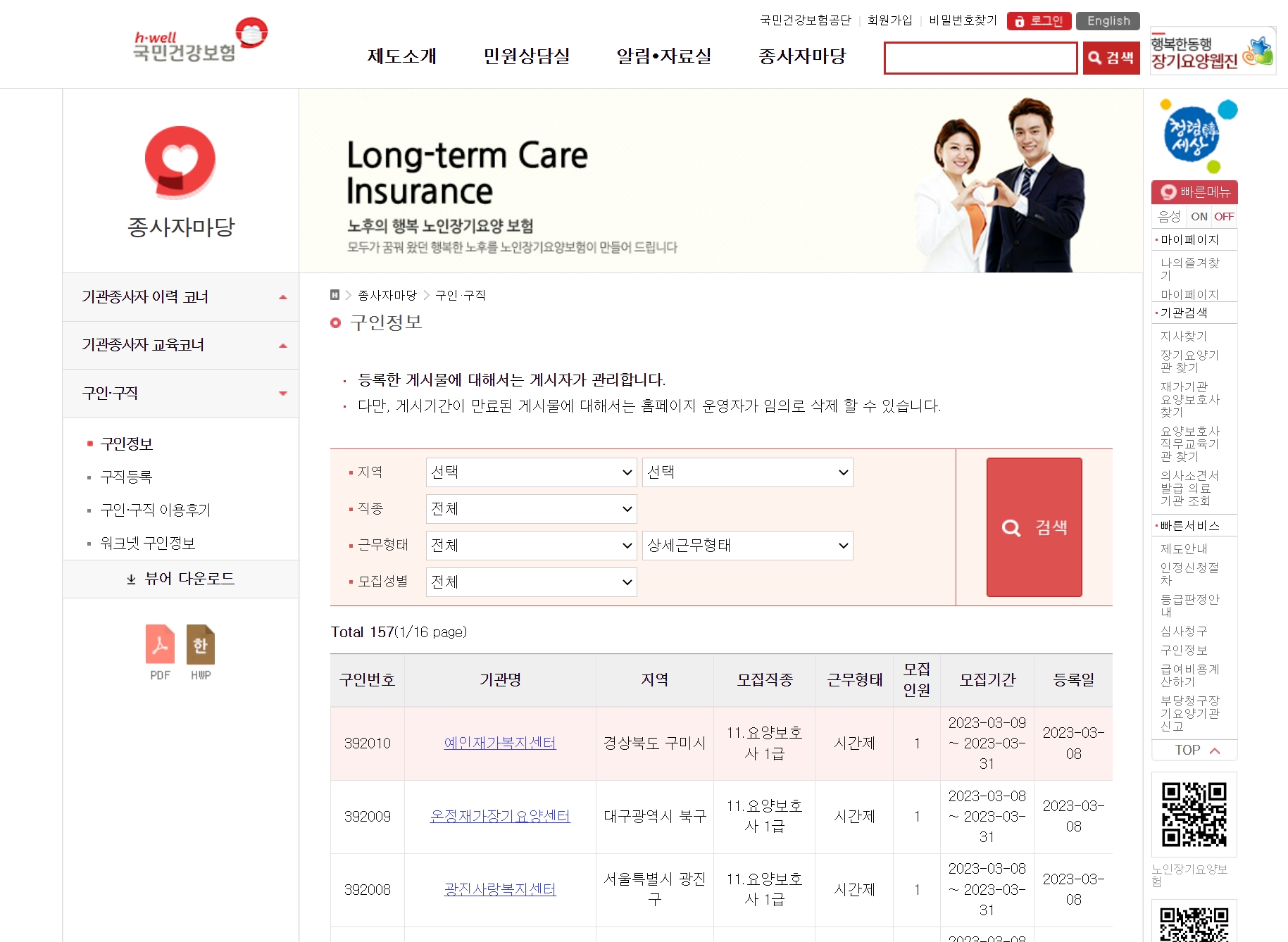Viewport: 1288px width, 942px height.
Task: Open the 직종 전체 dropdown
Action: tap(532, 509)
